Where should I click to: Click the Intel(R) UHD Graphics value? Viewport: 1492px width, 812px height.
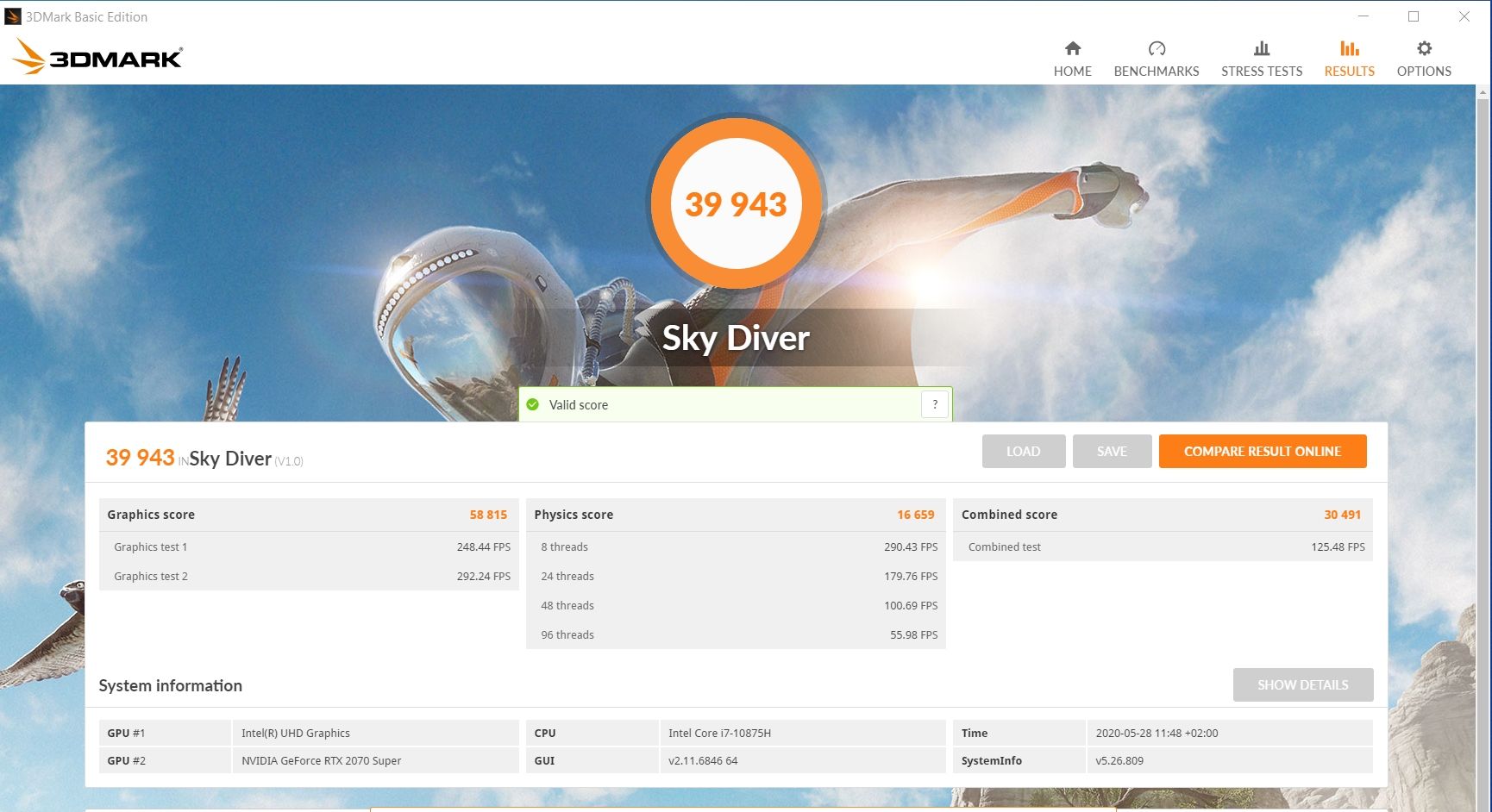[296, 734]
